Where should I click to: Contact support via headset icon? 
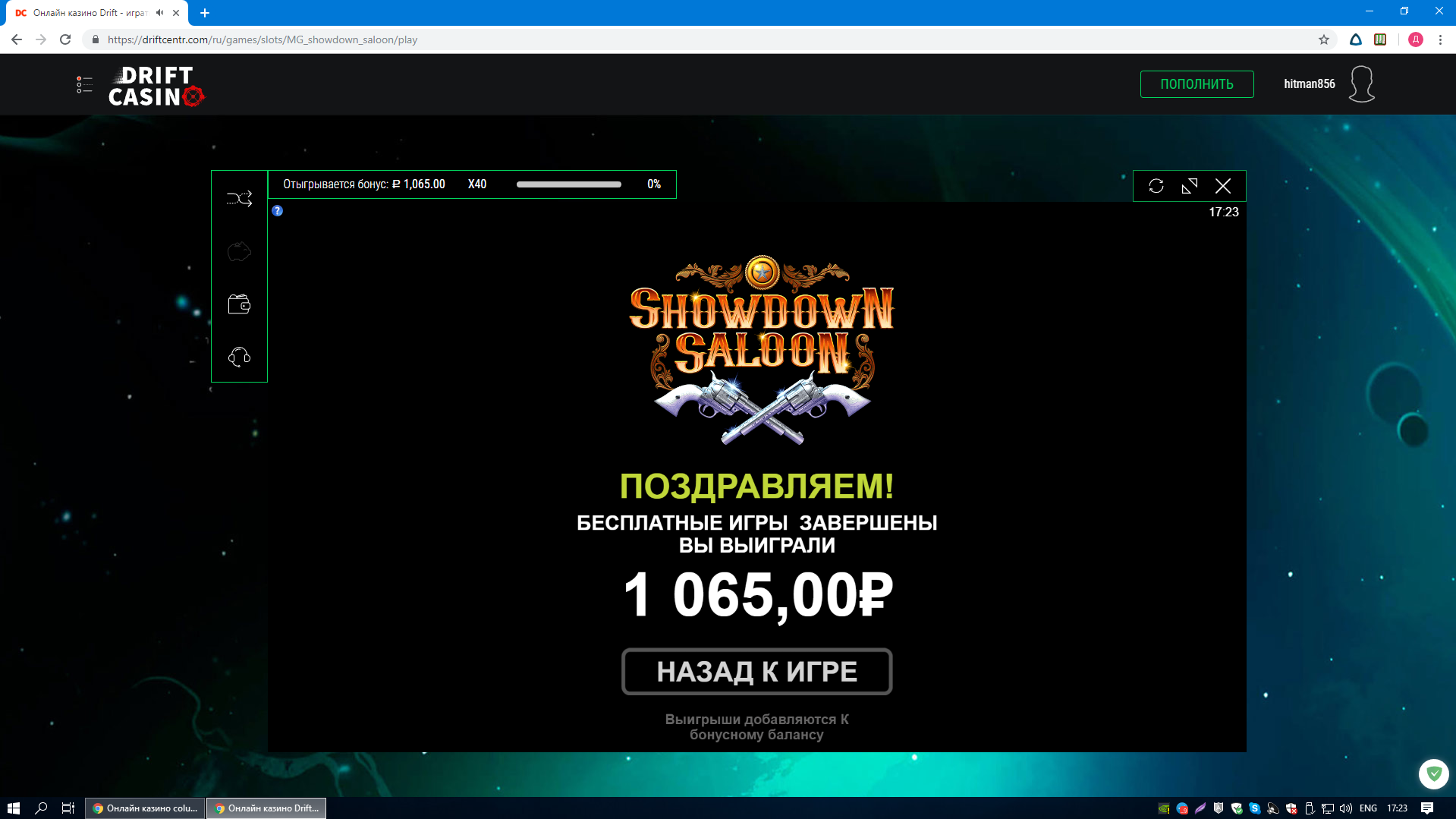coord(239,357)
